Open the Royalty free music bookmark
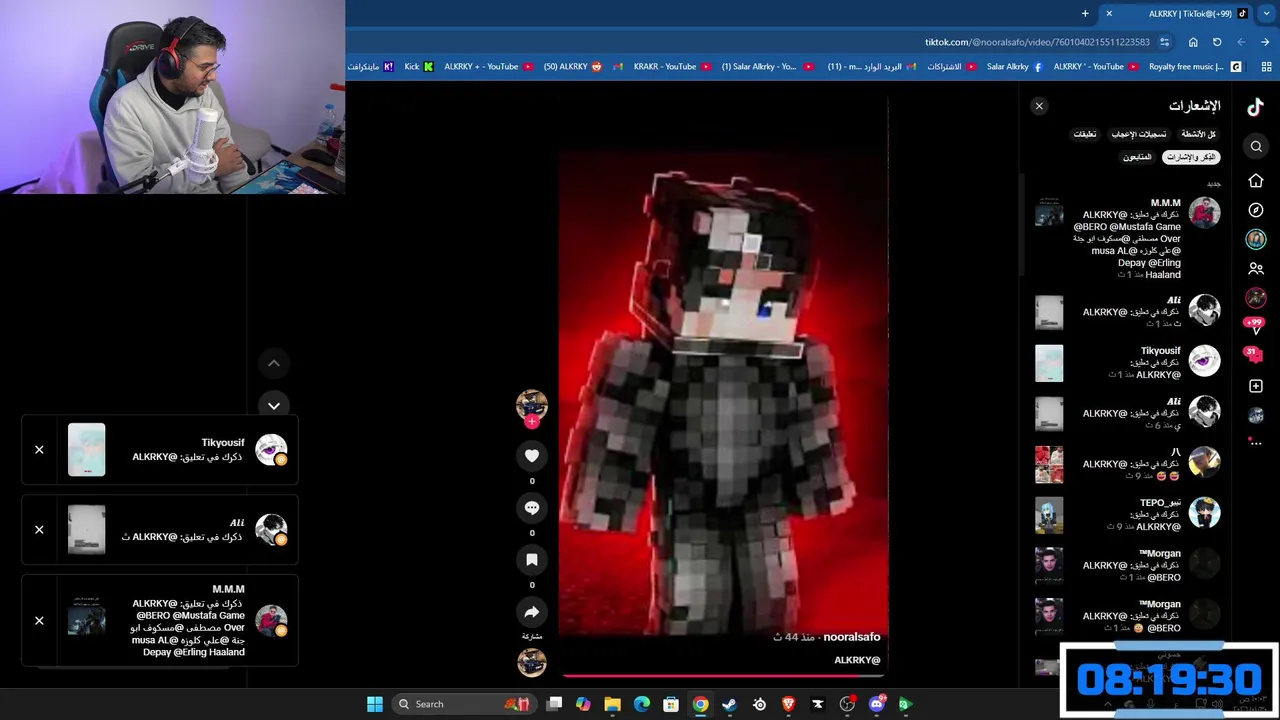Screen dimensions: 1280x720 click(x=1195, y=67)
